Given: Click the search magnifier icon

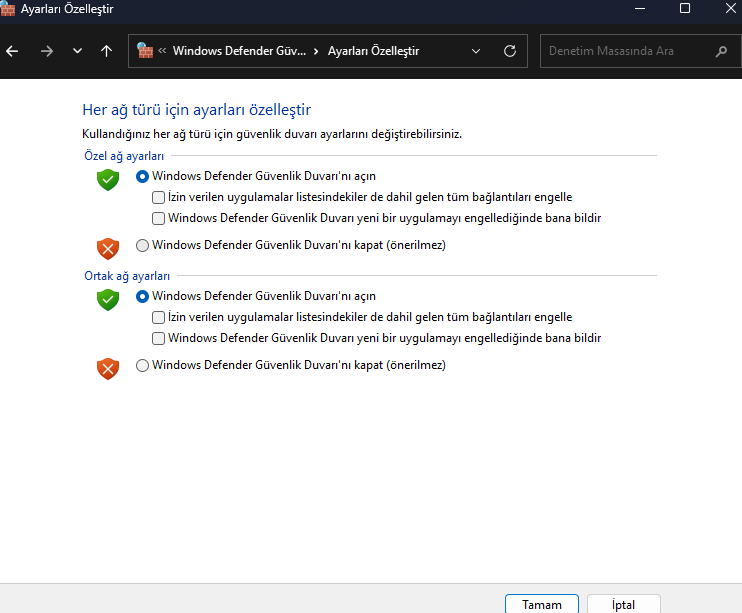Looking at the screenshot, I should [721, 51].
